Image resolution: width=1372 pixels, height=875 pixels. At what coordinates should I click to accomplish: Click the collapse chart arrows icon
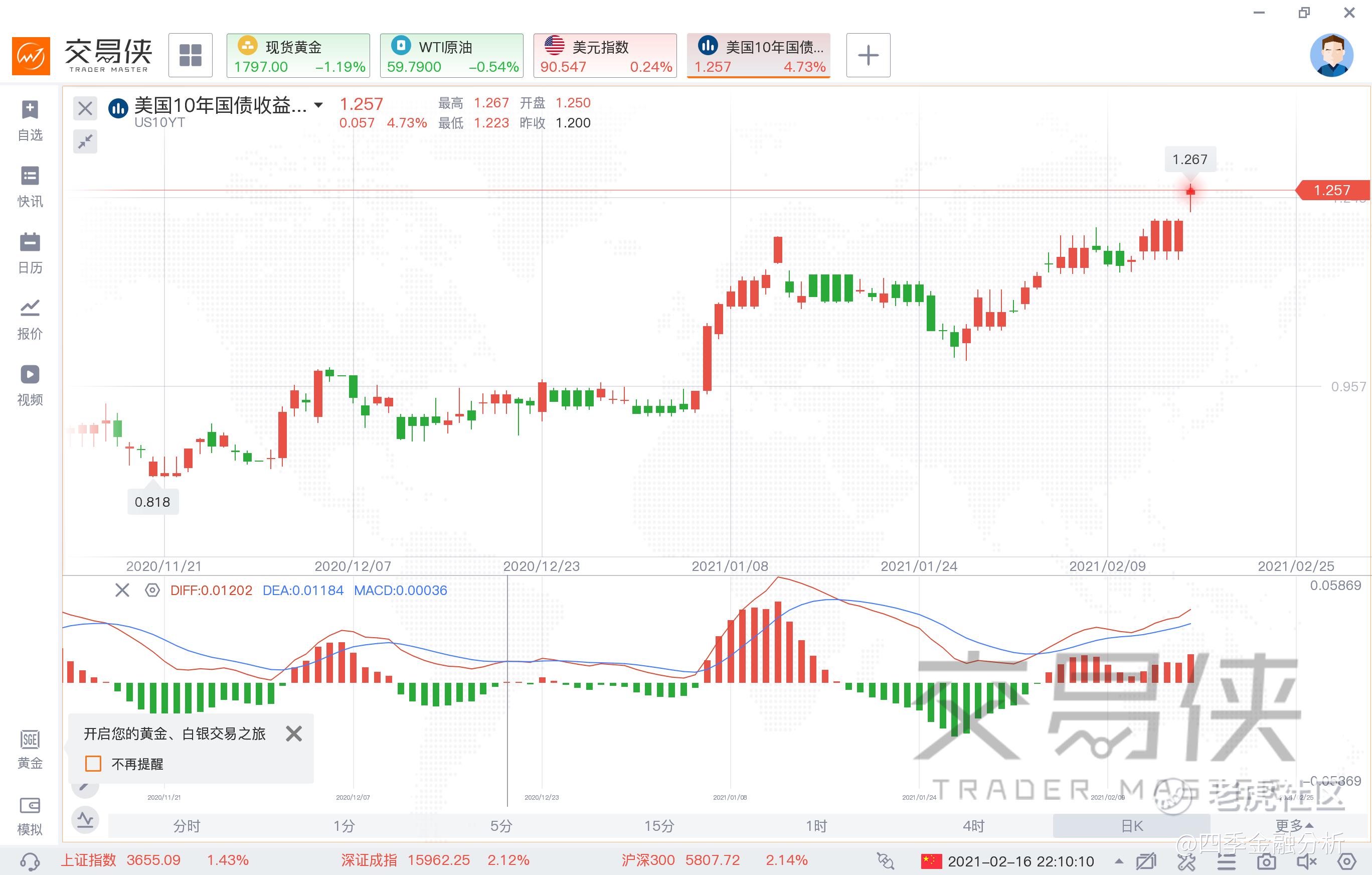click(85, 141)
